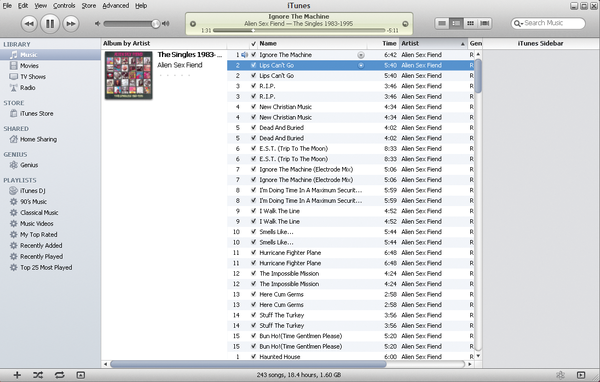Click the horizontal scrollbar right arrow
This screenshot has height=382, width=600.
click(470, 364)
